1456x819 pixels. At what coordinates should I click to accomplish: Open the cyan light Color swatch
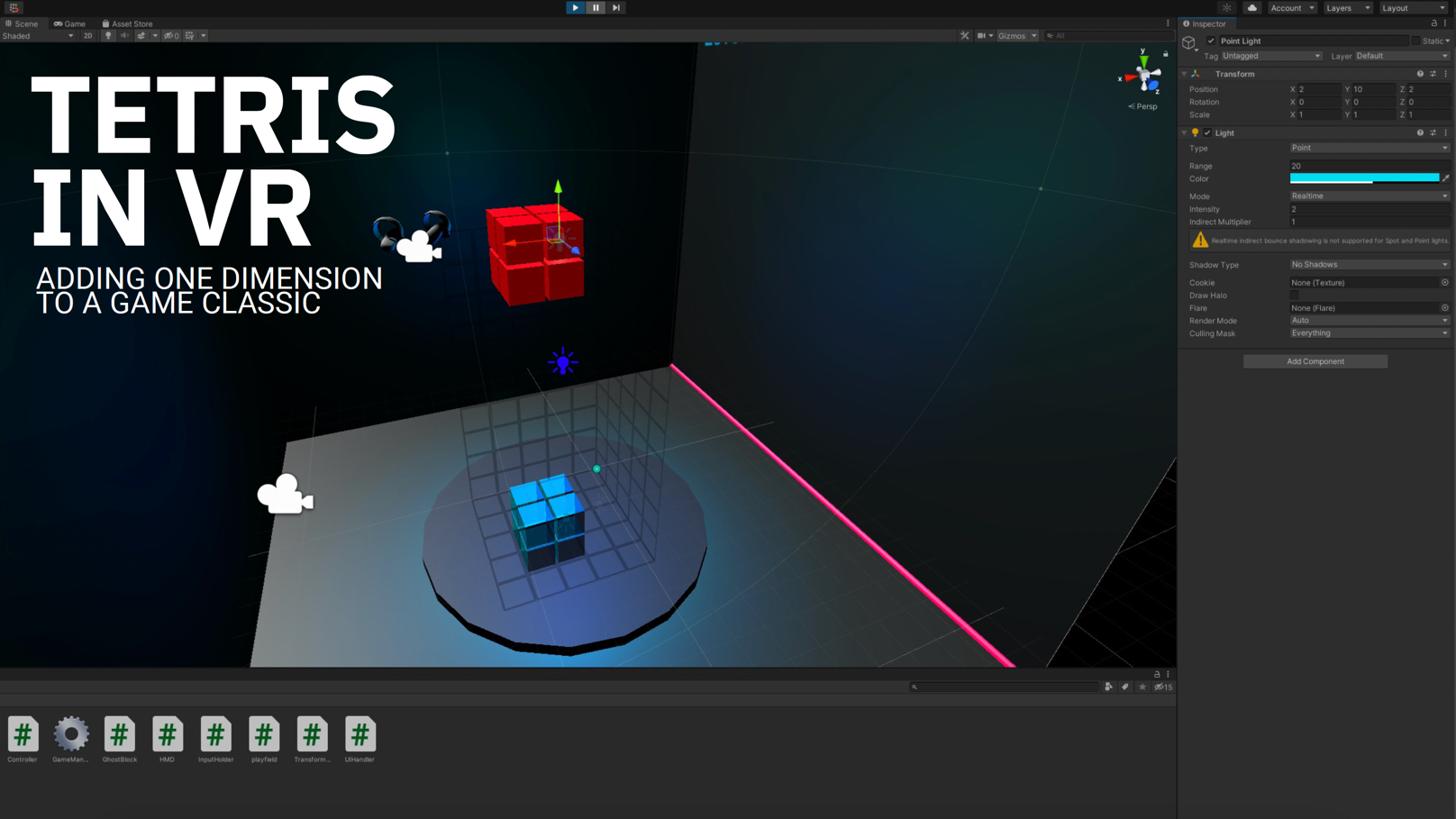[x=1364, y=178]
